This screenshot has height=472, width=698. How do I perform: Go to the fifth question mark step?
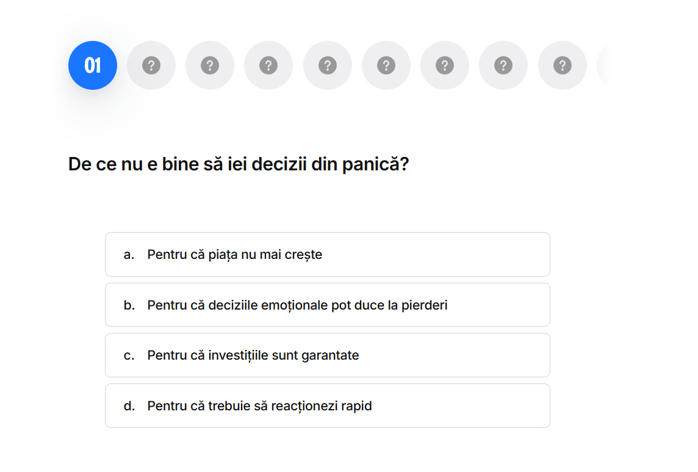(x=386, y=66)
